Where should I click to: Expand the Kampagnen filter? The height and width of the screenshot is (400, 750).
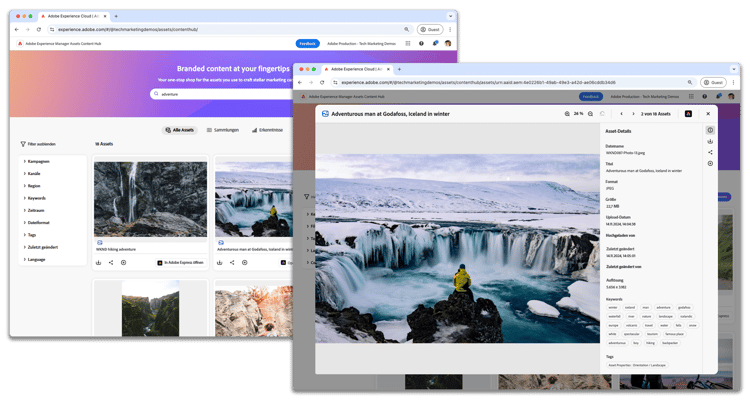[37, 161]
